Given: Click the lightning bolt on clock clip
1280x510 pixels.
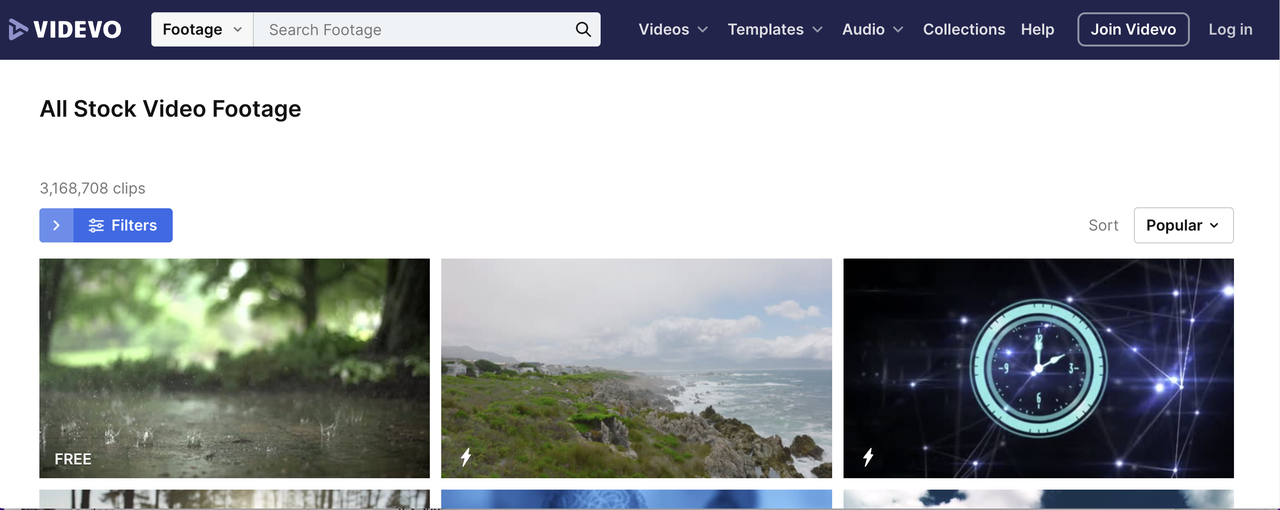Looking at the screenshot, I should click(x=868, y=458).
